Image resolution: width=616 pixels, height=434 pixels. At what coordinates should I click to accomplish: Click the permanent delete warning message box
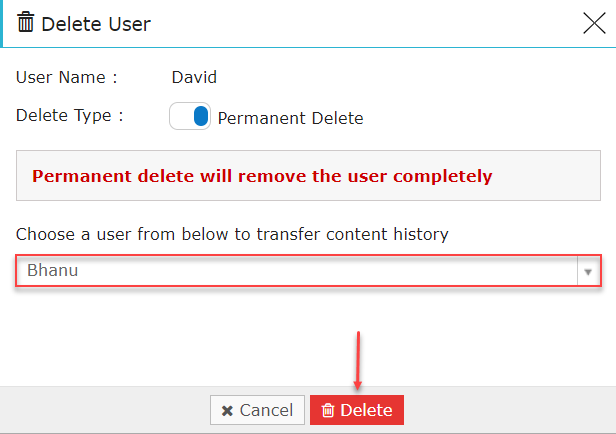point(308,176)
